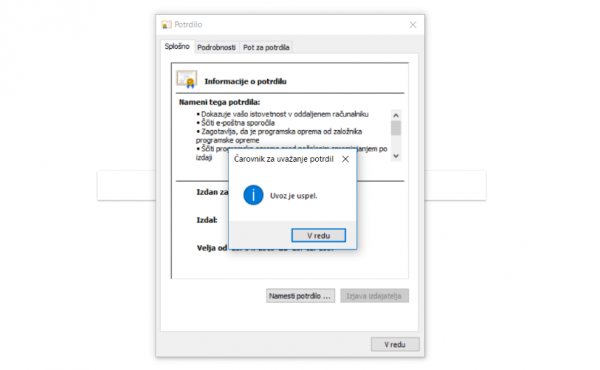Click V redu in the import wizard dialog
This screenshot has width=600, height=370.
(x=318, y=235)
